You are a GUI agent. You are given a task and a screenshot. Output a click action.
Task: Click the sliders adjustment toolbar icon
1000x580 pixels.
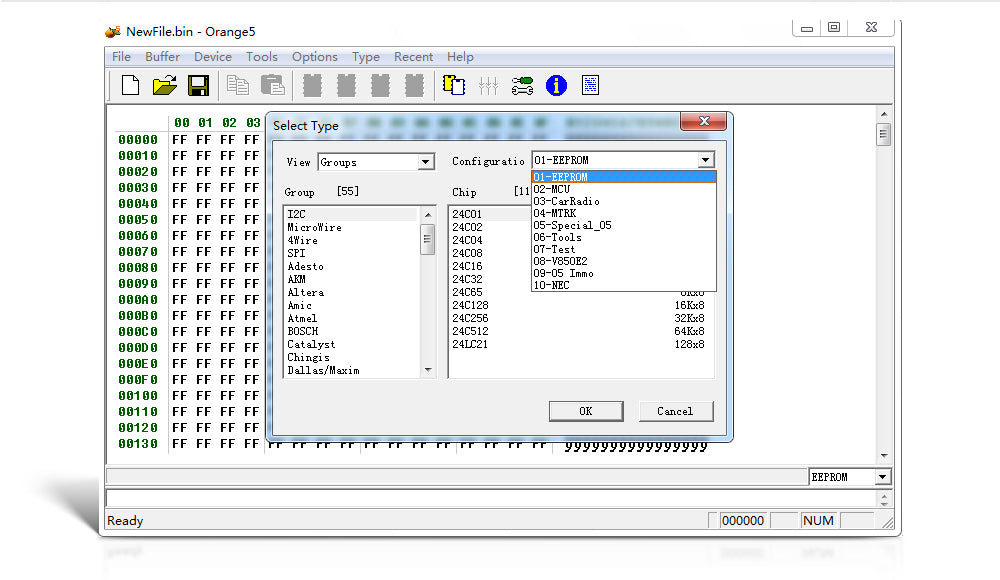point(488,86)
